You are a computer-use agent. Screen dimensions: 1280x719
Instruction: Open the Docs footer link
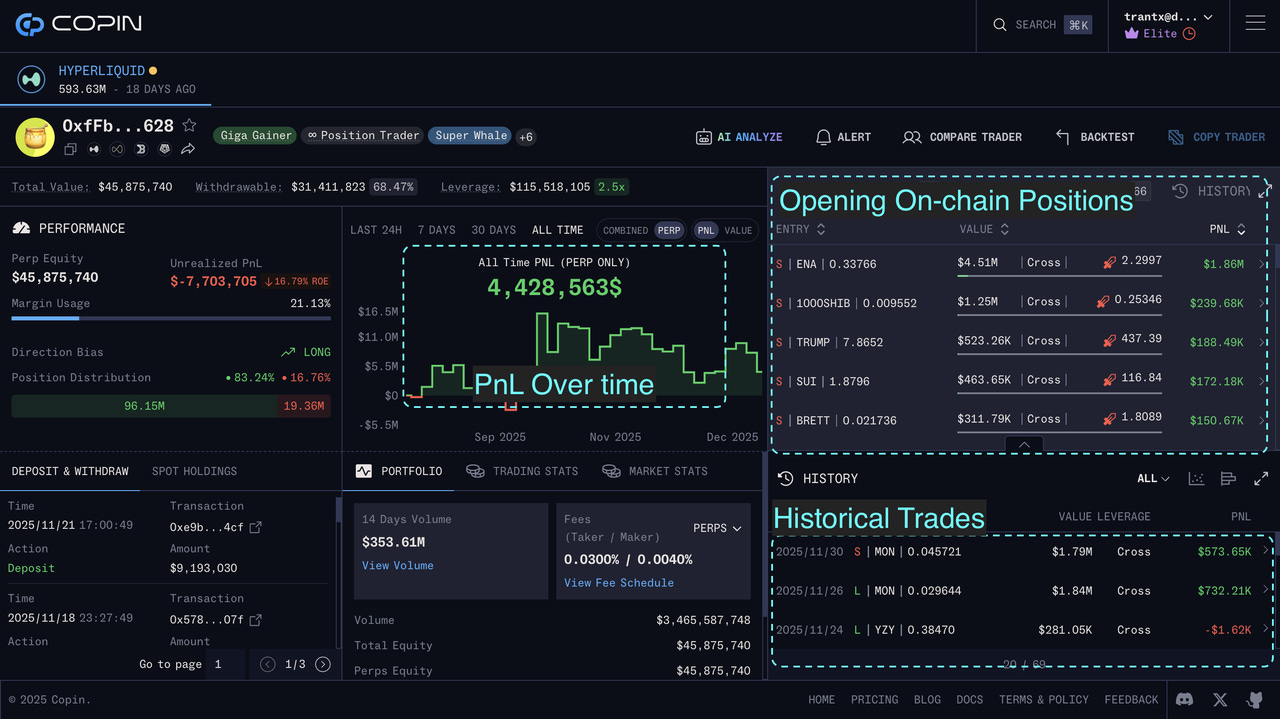tap(969, 700)
